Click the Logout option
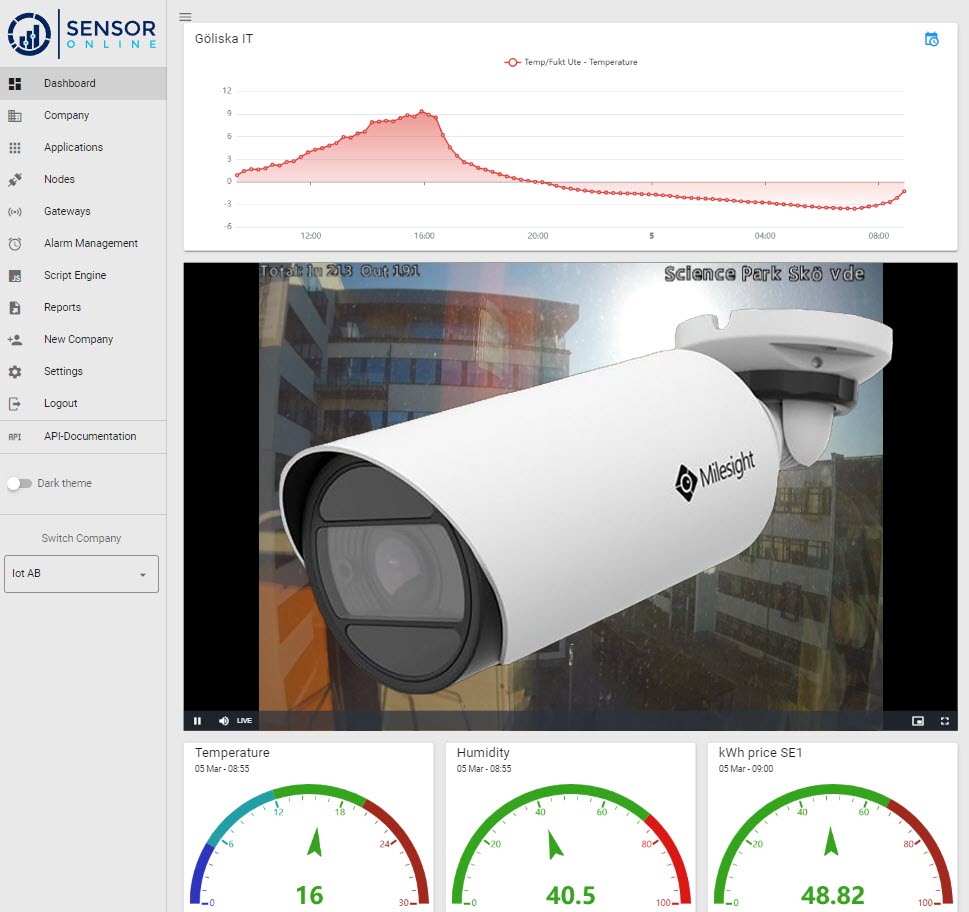 (x=62, y=403)
